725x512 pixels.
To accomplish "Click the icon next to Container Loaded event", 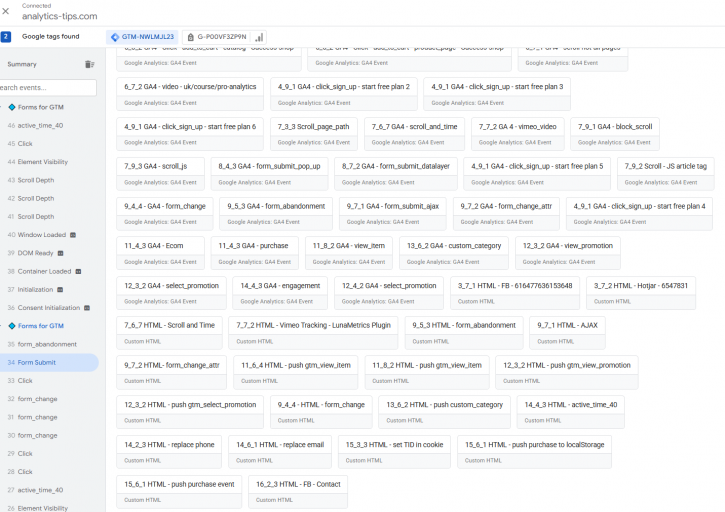I will (78, 271).
